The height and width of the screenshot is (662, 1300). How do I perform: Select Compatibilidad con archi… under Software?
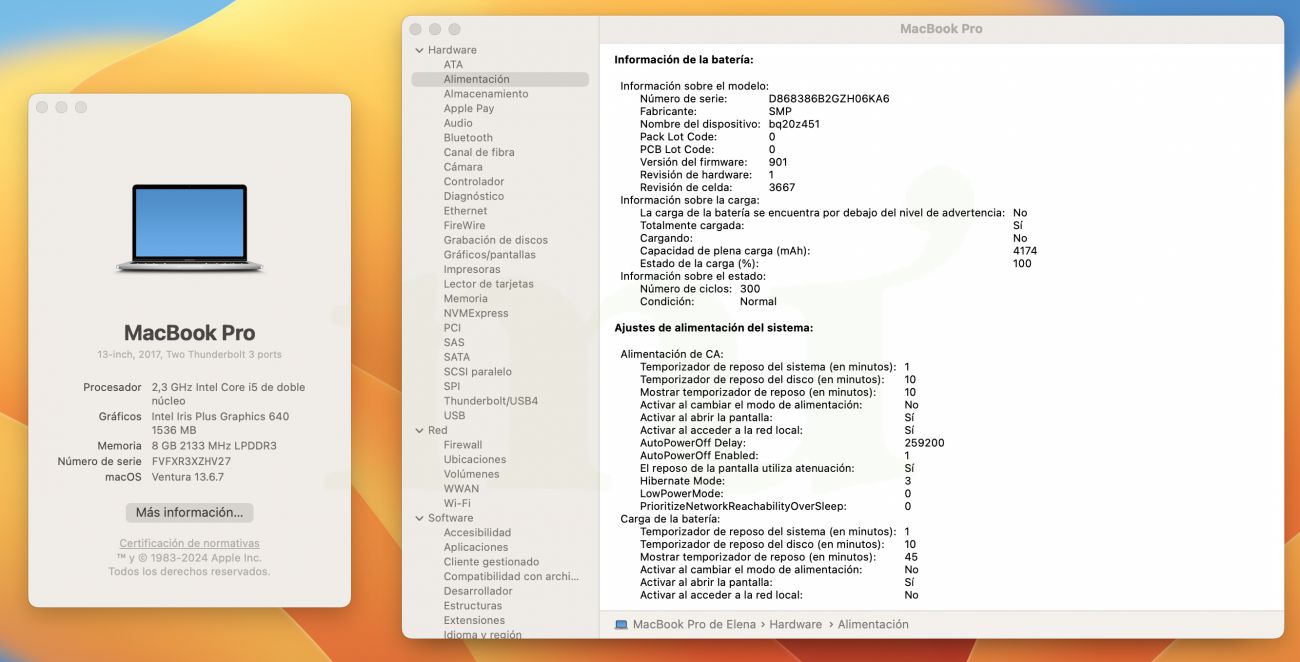pos(511,576)
